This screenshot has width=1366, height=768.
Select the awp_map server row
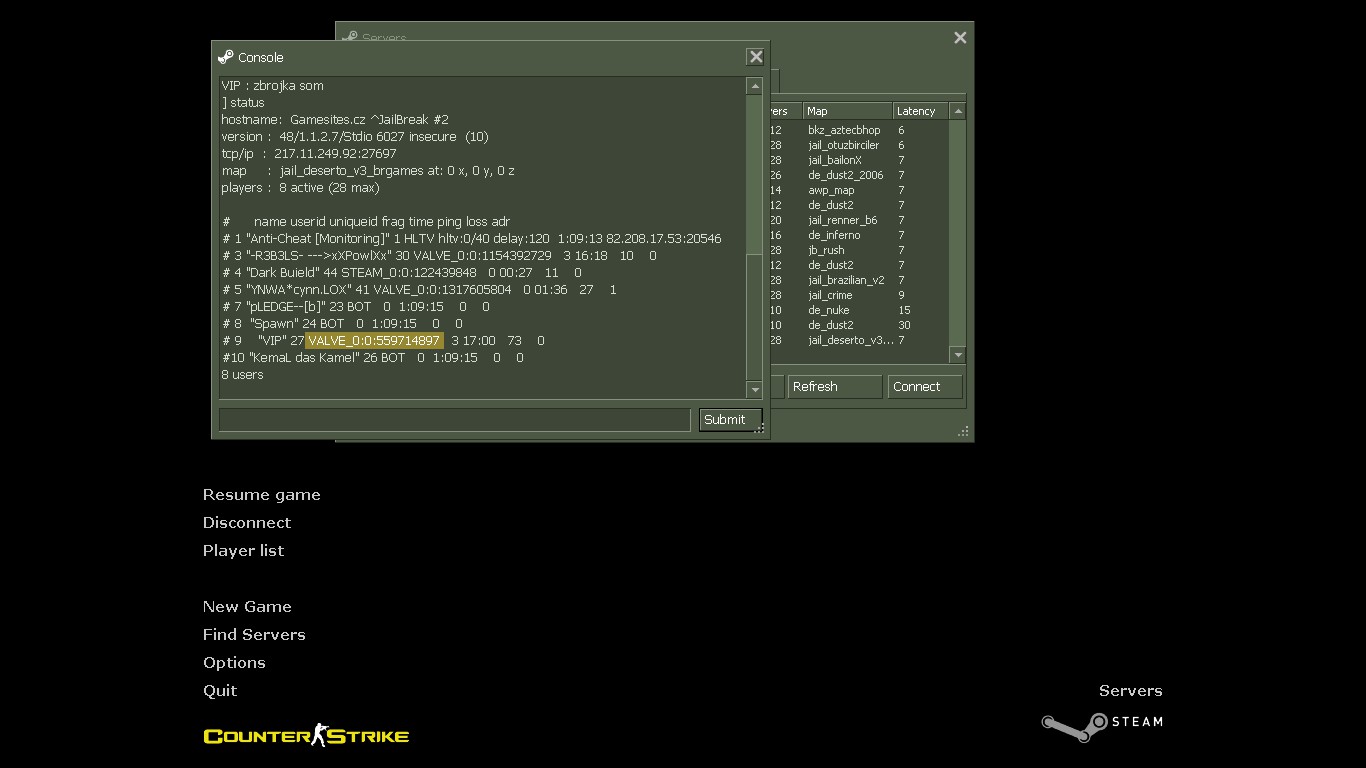857,190
